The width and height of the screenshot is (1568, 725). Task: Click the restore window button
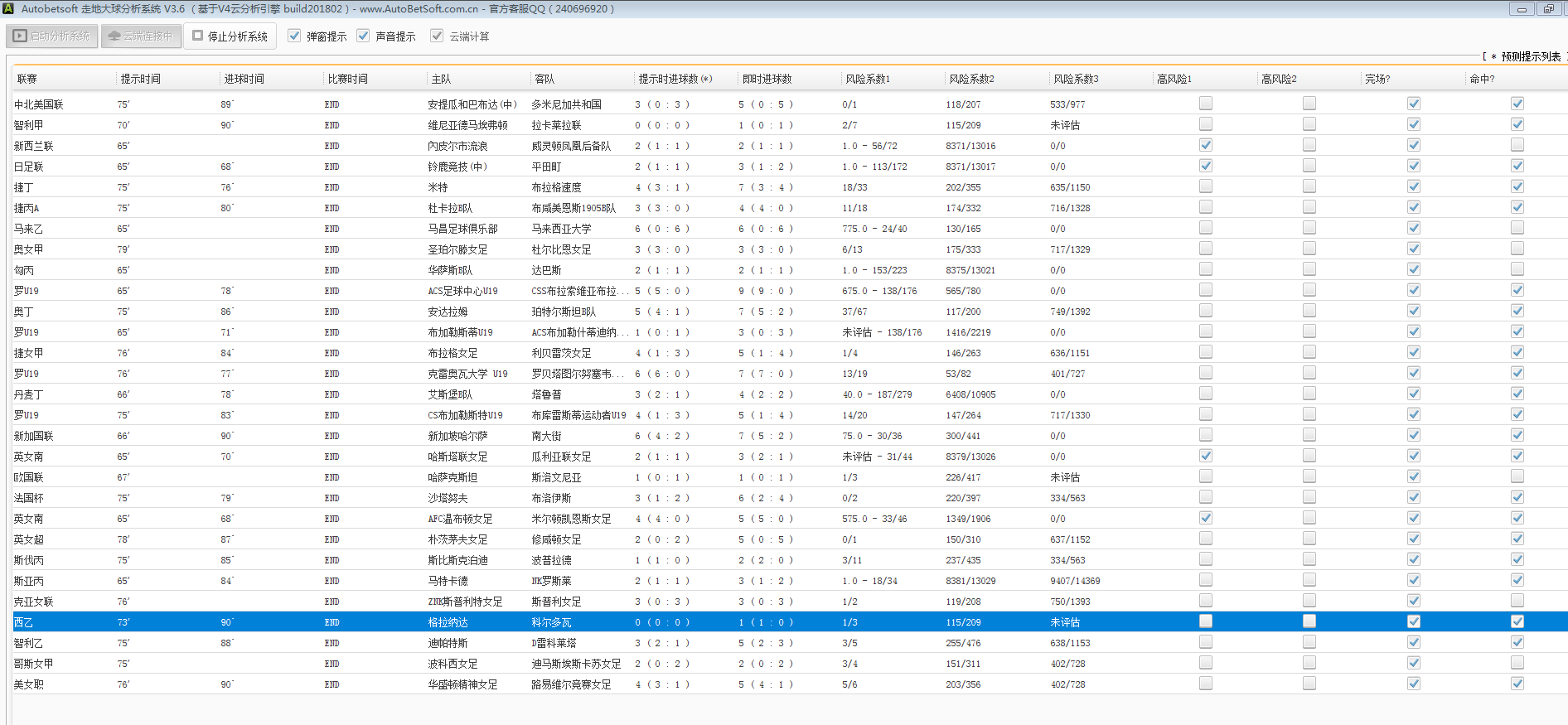(x=1548, y=9)
